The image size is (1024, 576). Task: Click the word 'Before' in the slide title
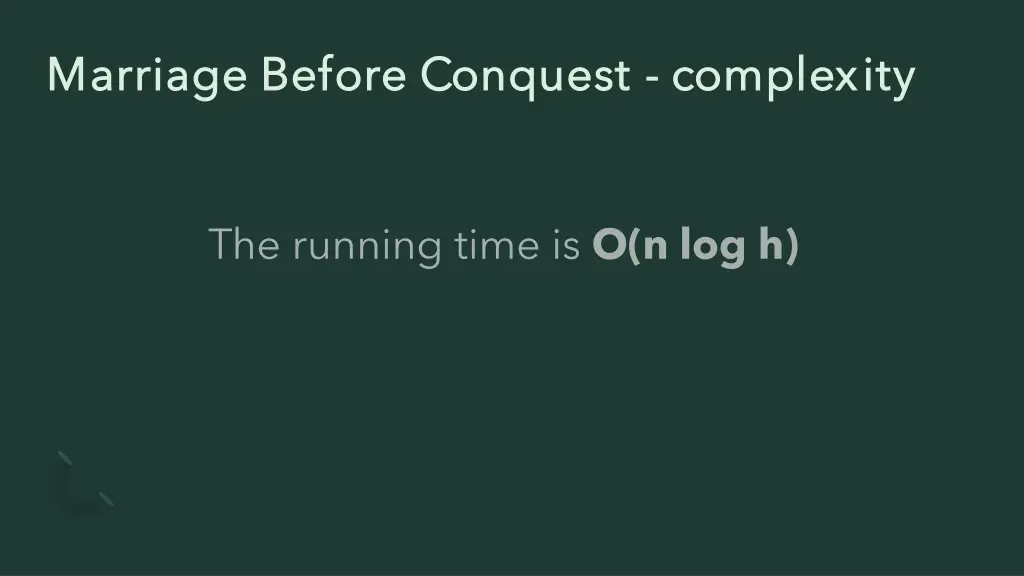pos(334,74)
